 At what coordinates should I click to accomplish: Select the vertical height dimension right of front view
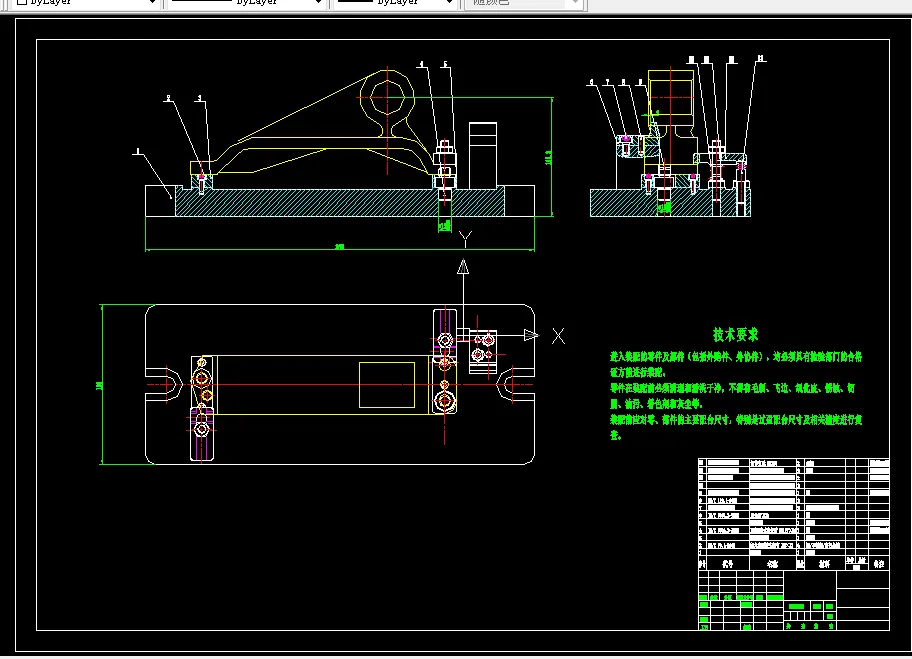coord(549,157)
